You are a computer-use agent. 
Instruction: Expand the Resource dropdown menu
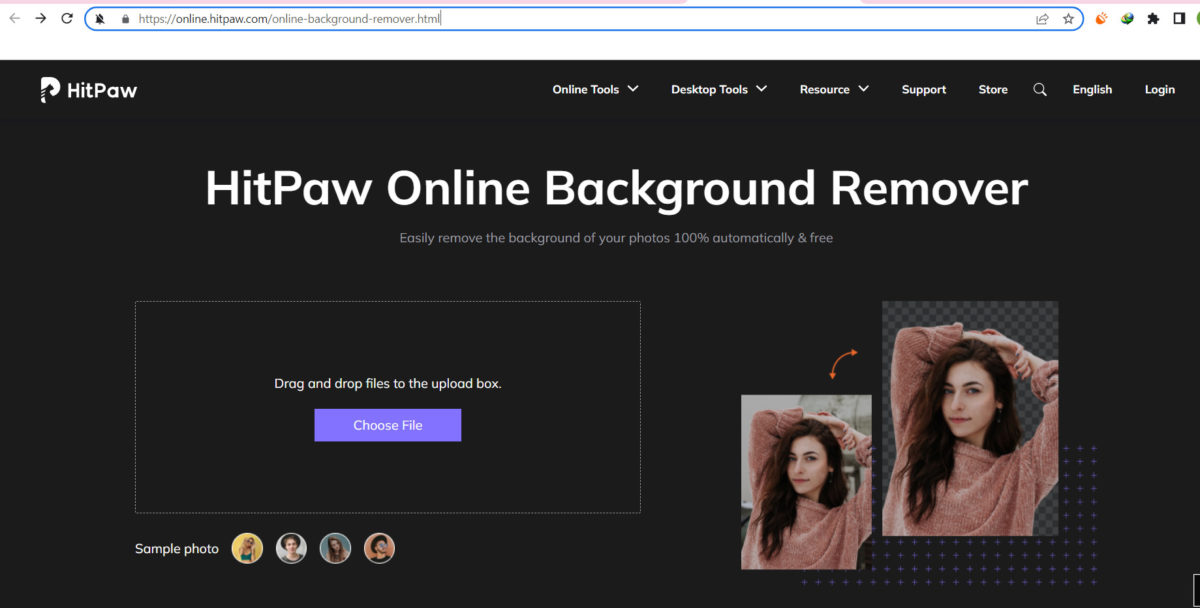[x=834, y=90]
